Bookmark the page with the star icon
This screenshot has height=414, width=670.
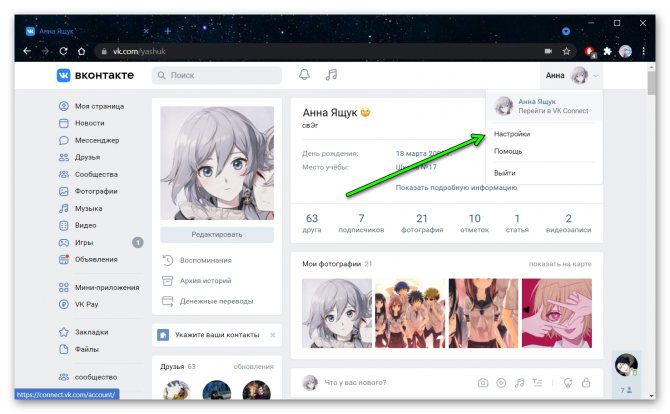coord(566,51)
